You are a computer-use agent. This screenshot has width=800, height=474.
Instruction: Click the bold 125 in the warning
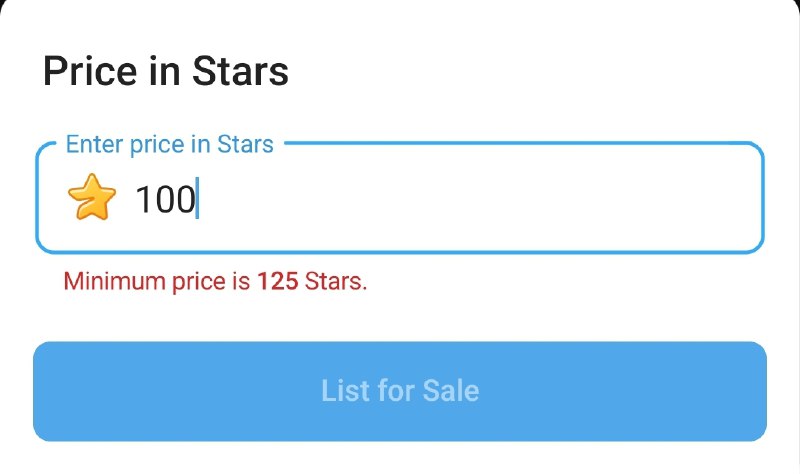pos(278,281)
